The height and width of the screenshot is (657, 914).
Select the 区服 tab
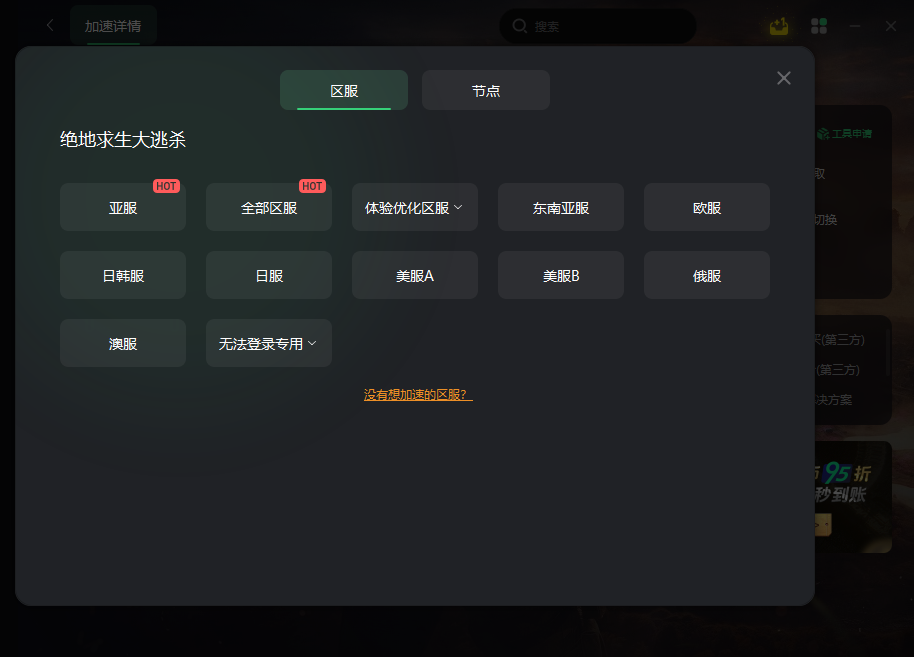(344, 90)
